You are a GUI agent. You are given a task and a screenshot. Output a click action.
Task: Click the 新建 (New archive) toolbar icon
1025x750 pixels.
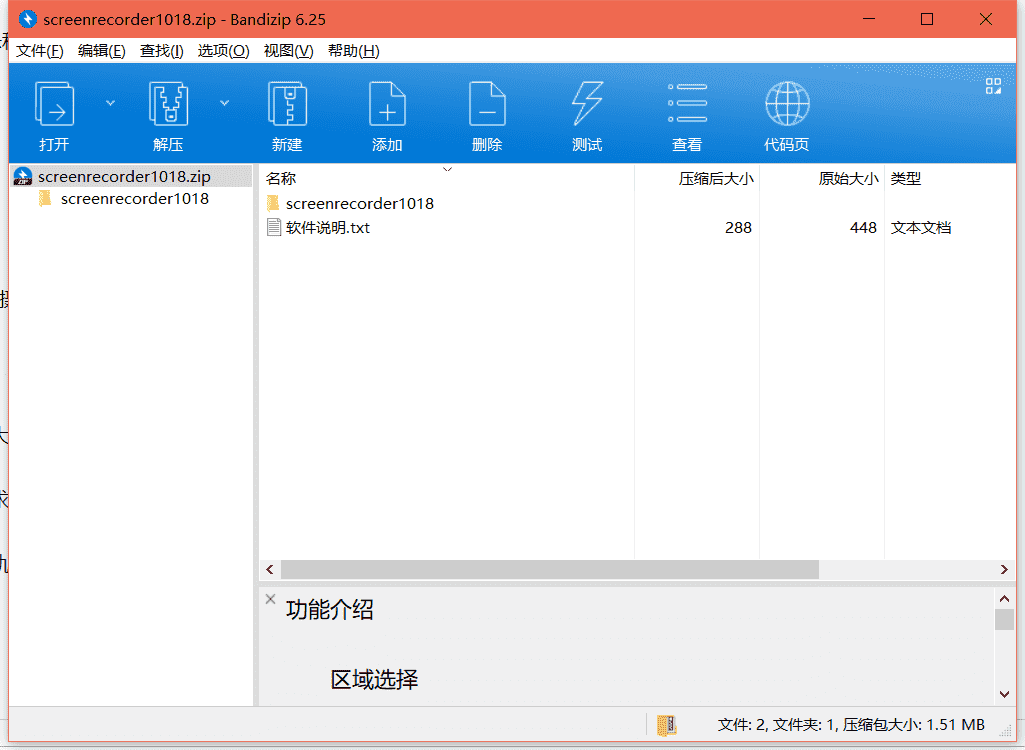click(287, 103)
